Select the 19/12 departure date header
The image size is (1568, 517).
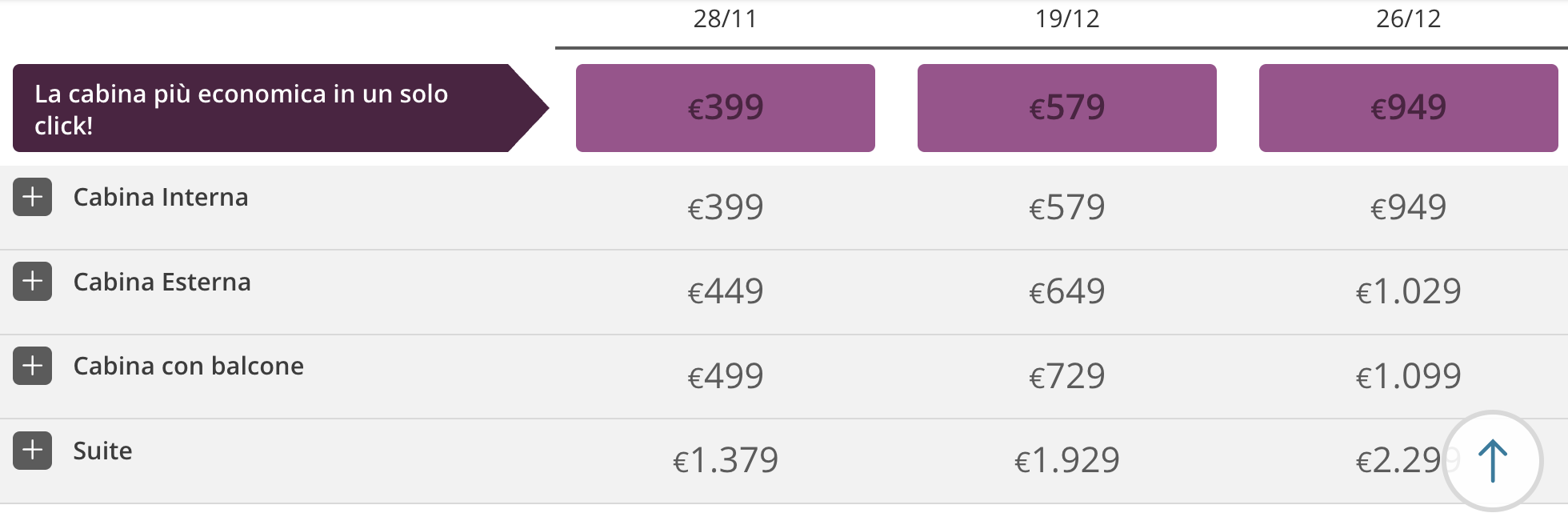1067,19
